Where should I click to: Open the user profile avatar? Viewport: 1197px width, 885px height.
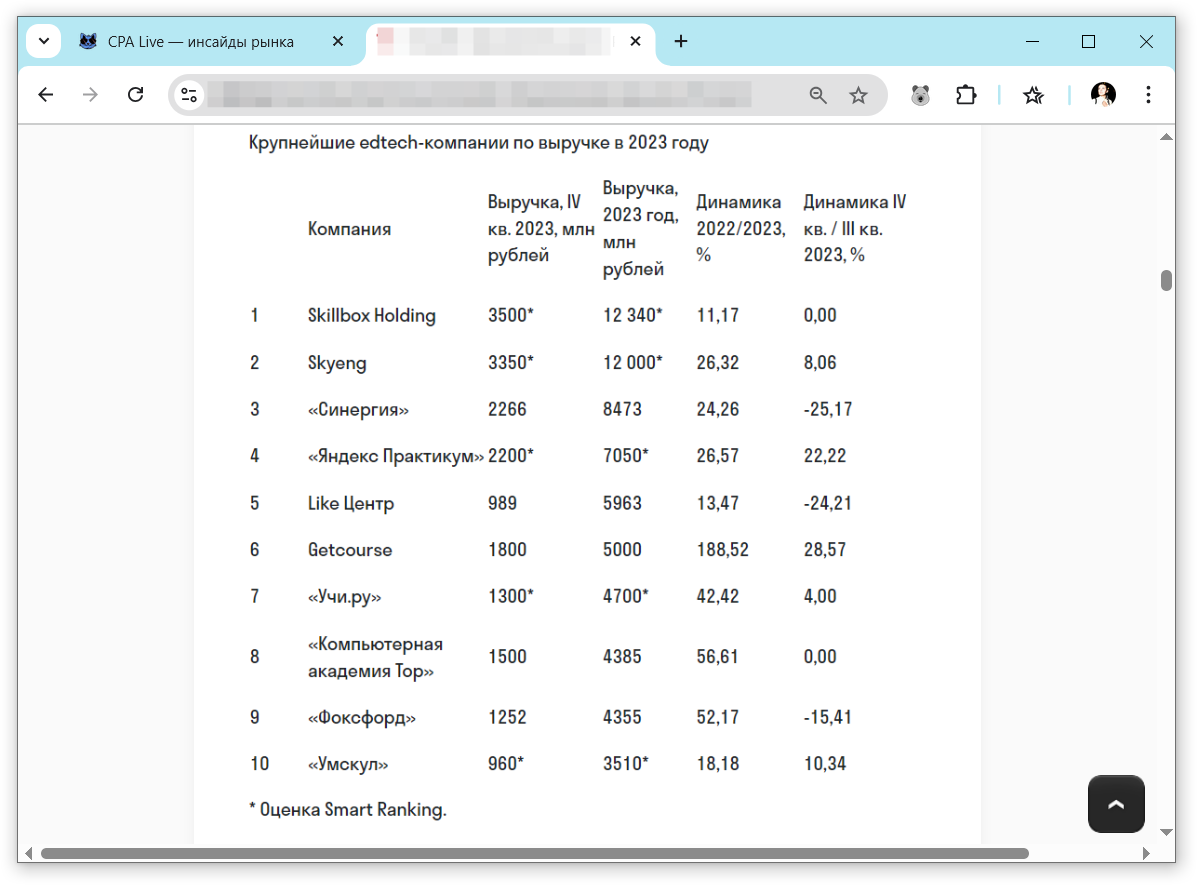pyautogui.click(x=1103, y=95)
